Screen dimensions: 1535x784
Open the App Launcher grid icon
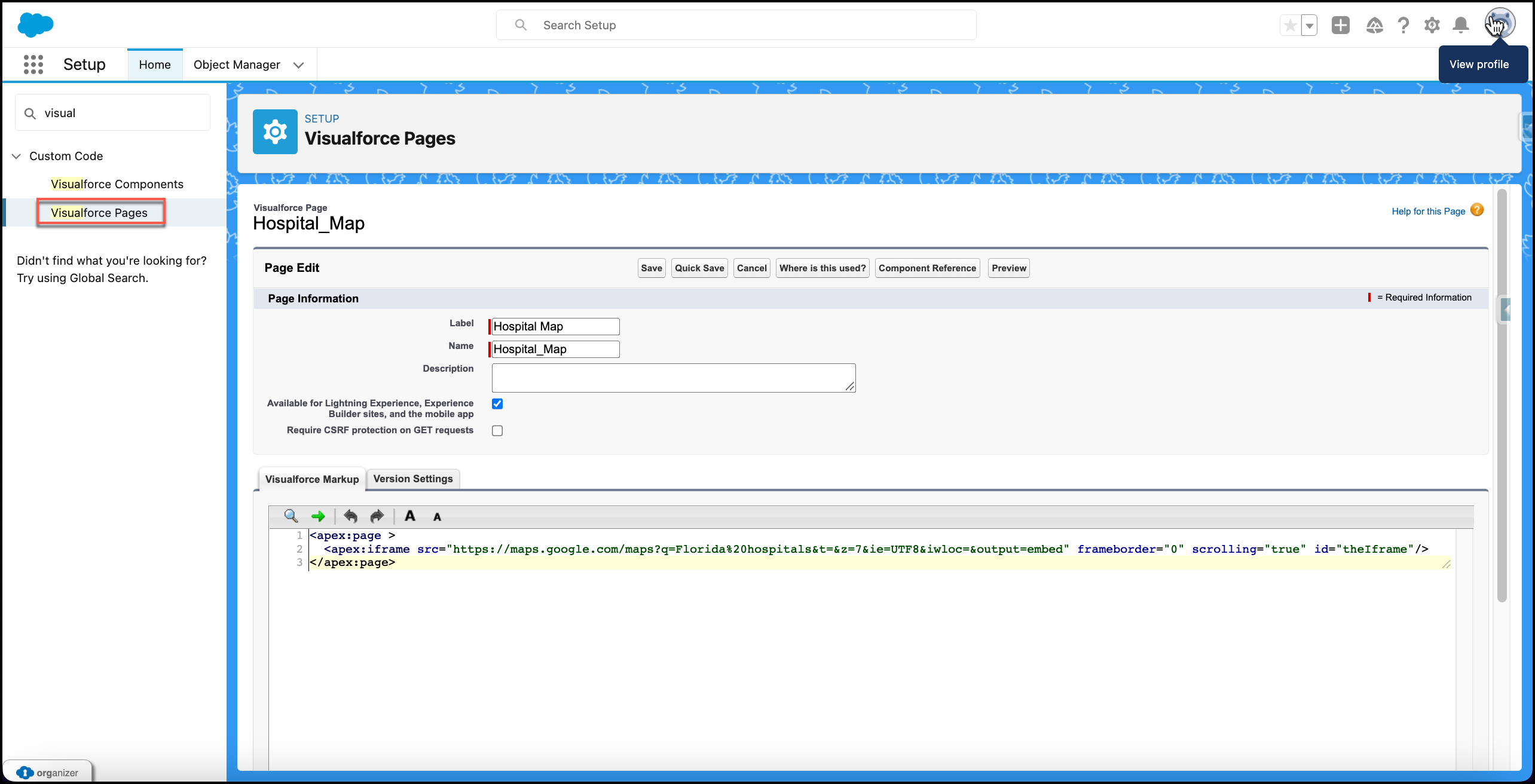click(x=33, y=65)
